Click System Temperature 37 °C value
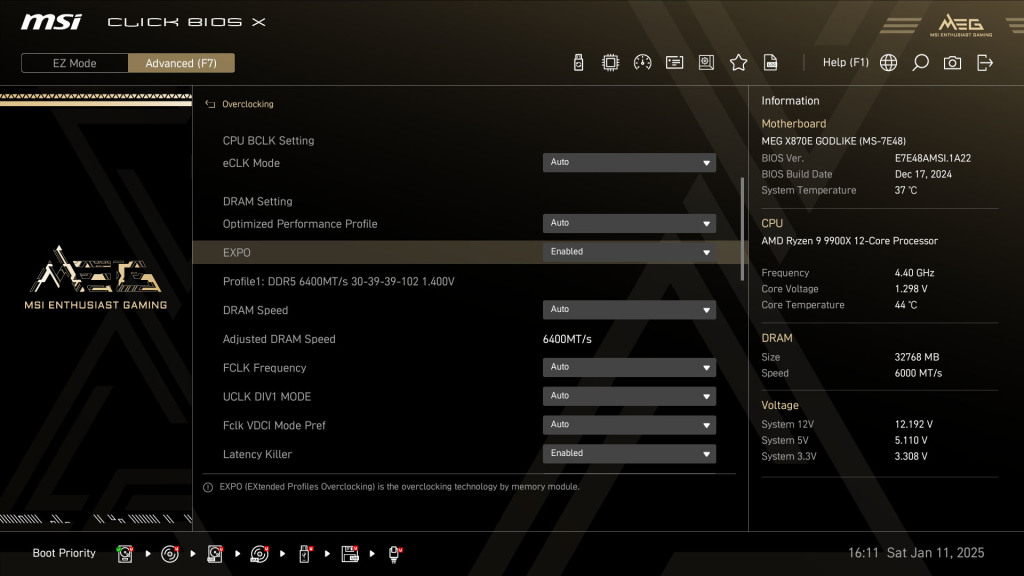Image resolution: width=1024 pixels, height=576 pixels. [906, 191]
